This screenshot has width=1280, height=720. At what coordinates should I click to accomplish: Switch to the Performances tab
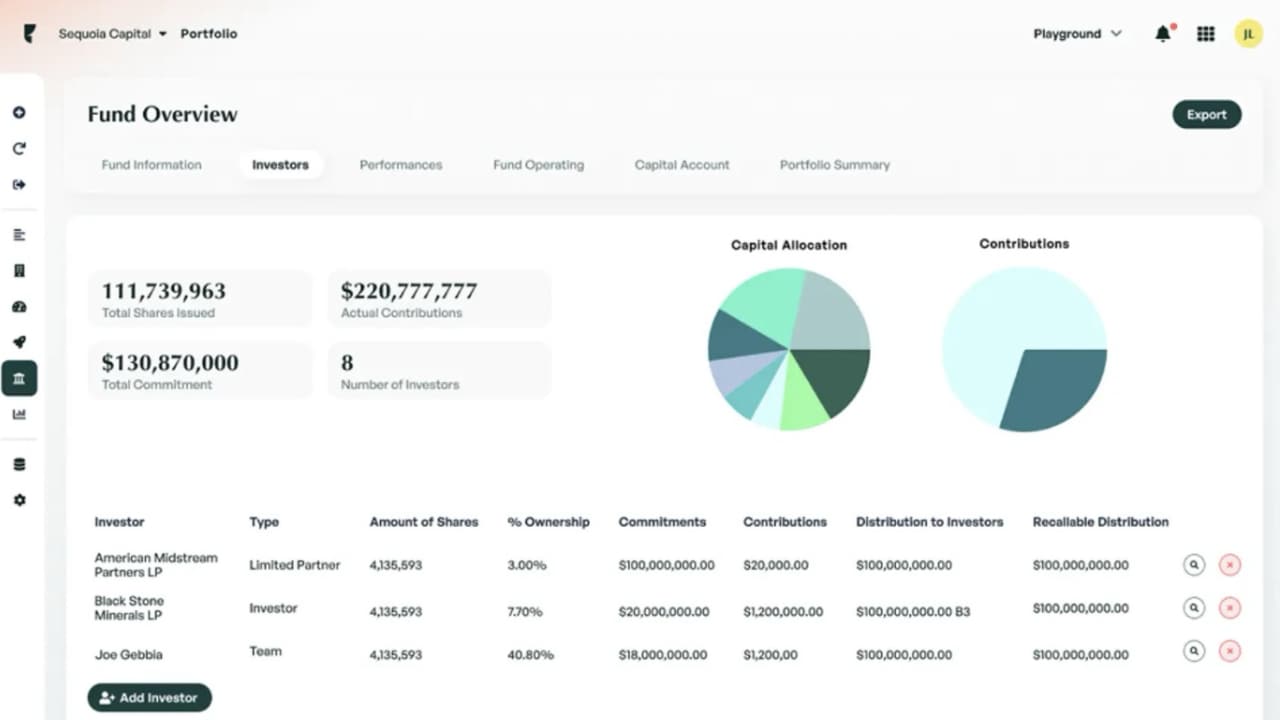(400, 165)
